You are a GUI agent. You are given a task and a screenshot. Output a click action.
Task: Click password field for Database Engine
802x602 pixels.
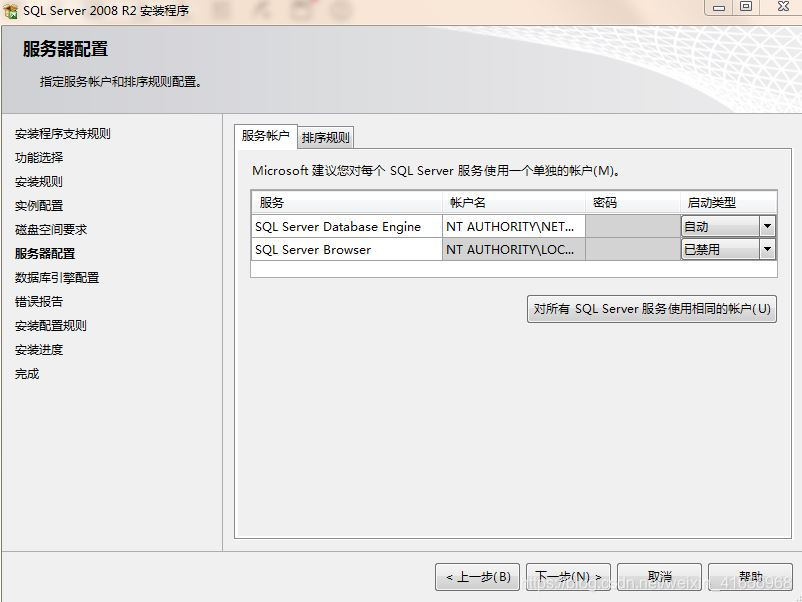633,226
